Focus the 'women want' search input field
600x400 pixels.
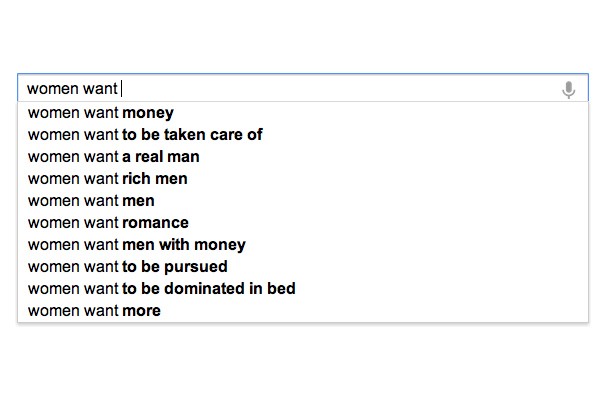click(x=300, y=89)
